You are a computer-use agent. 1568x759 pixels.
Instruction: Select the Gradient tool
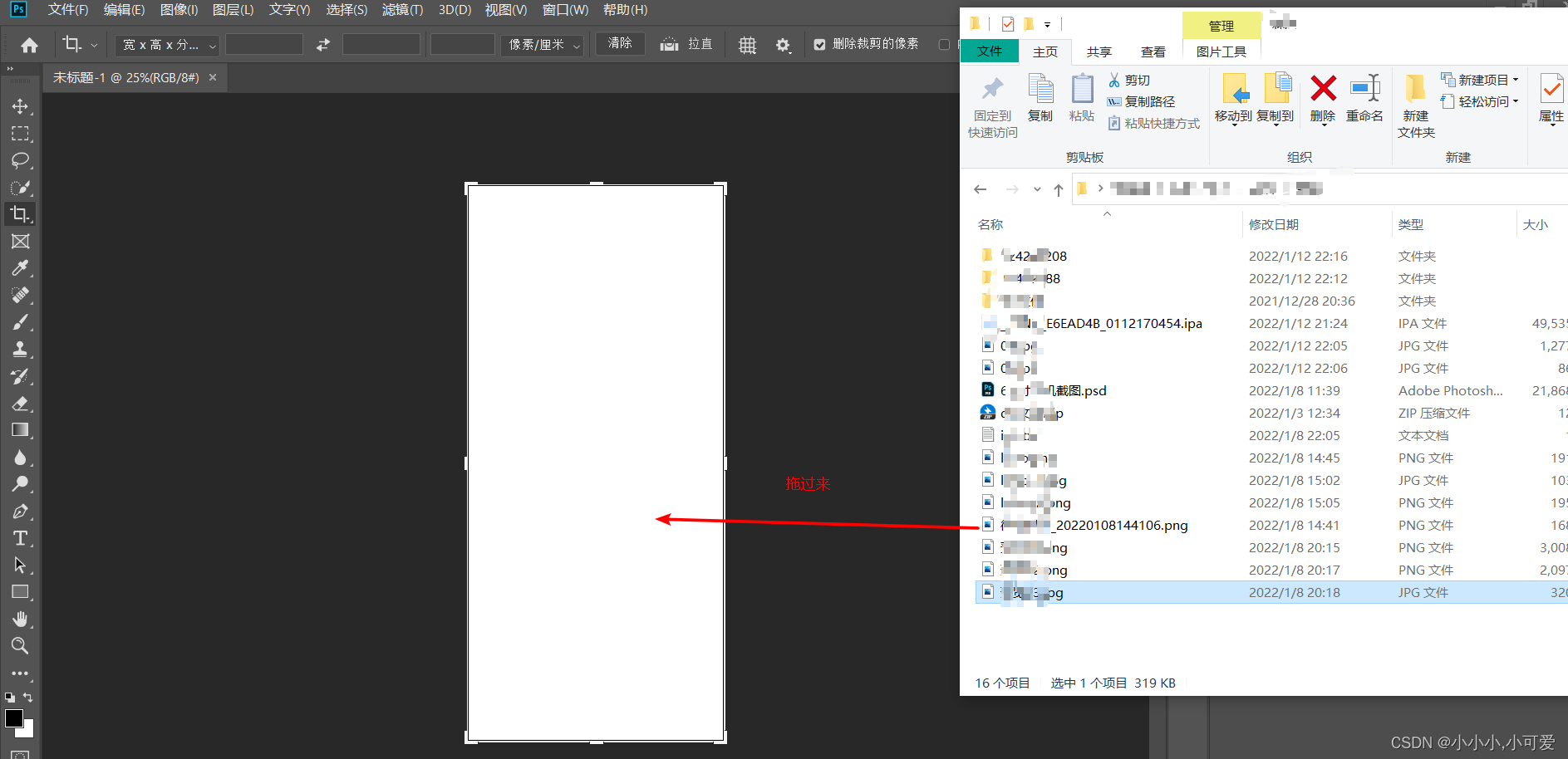[20, 430]
